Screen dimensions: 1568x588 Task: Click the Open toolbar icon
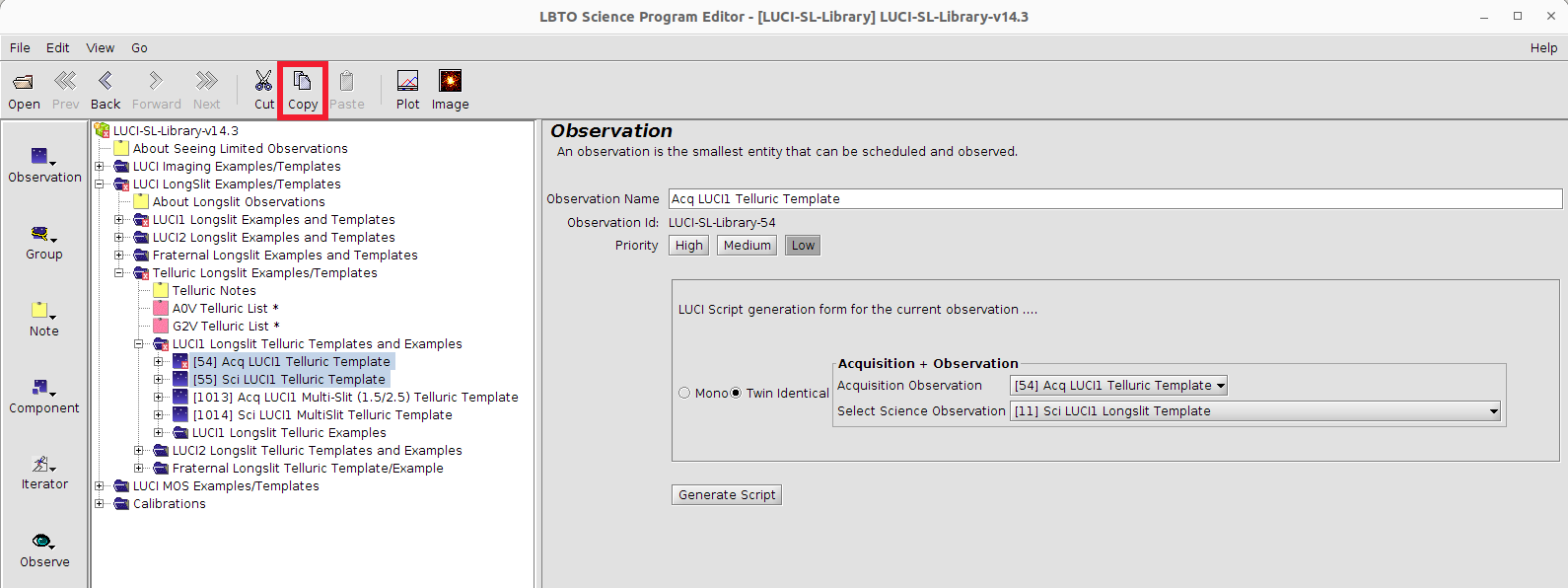(24, 82)
